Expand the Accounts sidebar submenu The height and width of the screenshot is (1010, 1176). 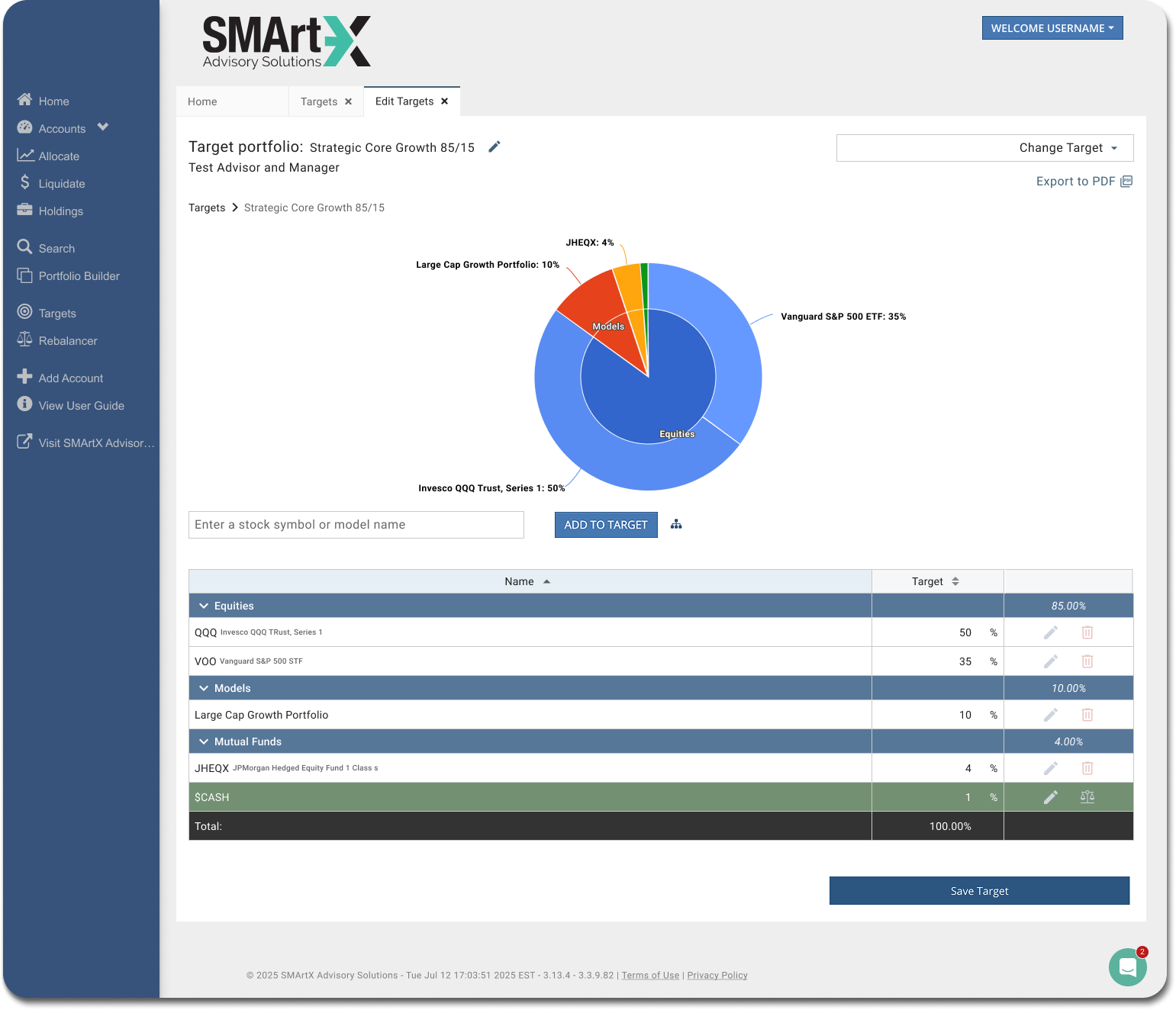click(x=103, y=127)
